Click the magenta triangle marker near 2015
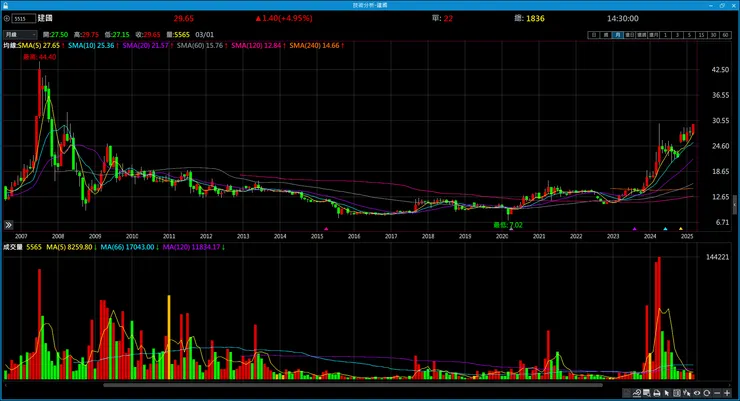 click(326, 229)
